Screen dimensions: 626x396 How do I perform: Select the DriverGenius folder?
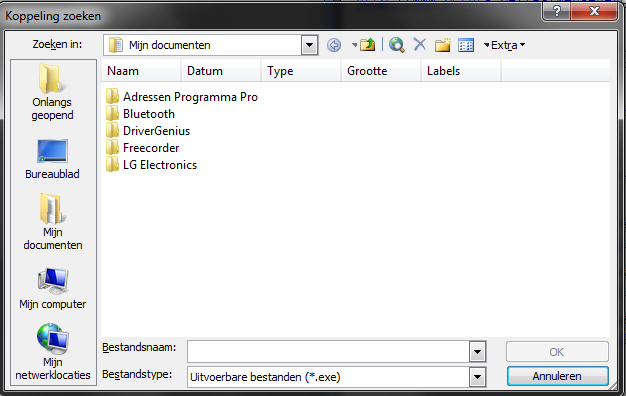pyautogui.click(x=148, y=131)
